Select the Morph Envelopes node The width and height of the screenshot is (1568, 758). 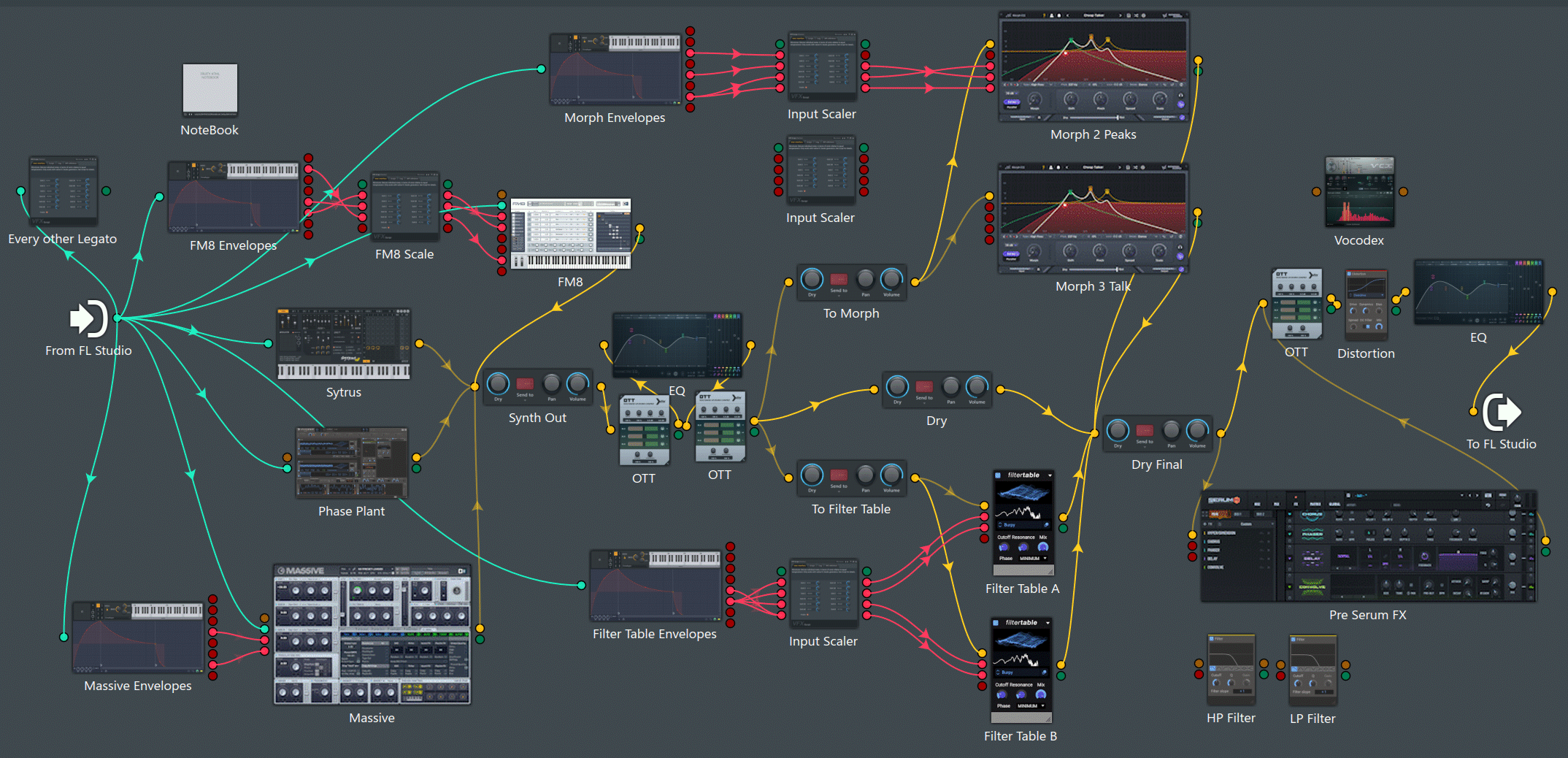click(615, 69)
